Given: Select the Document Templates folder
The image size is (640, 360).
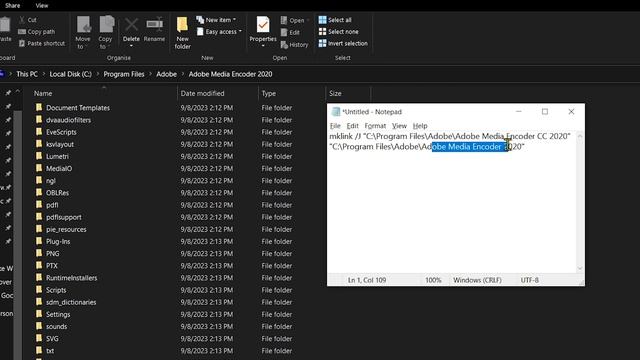Looking at the screenshot, I should coord(78,108).
